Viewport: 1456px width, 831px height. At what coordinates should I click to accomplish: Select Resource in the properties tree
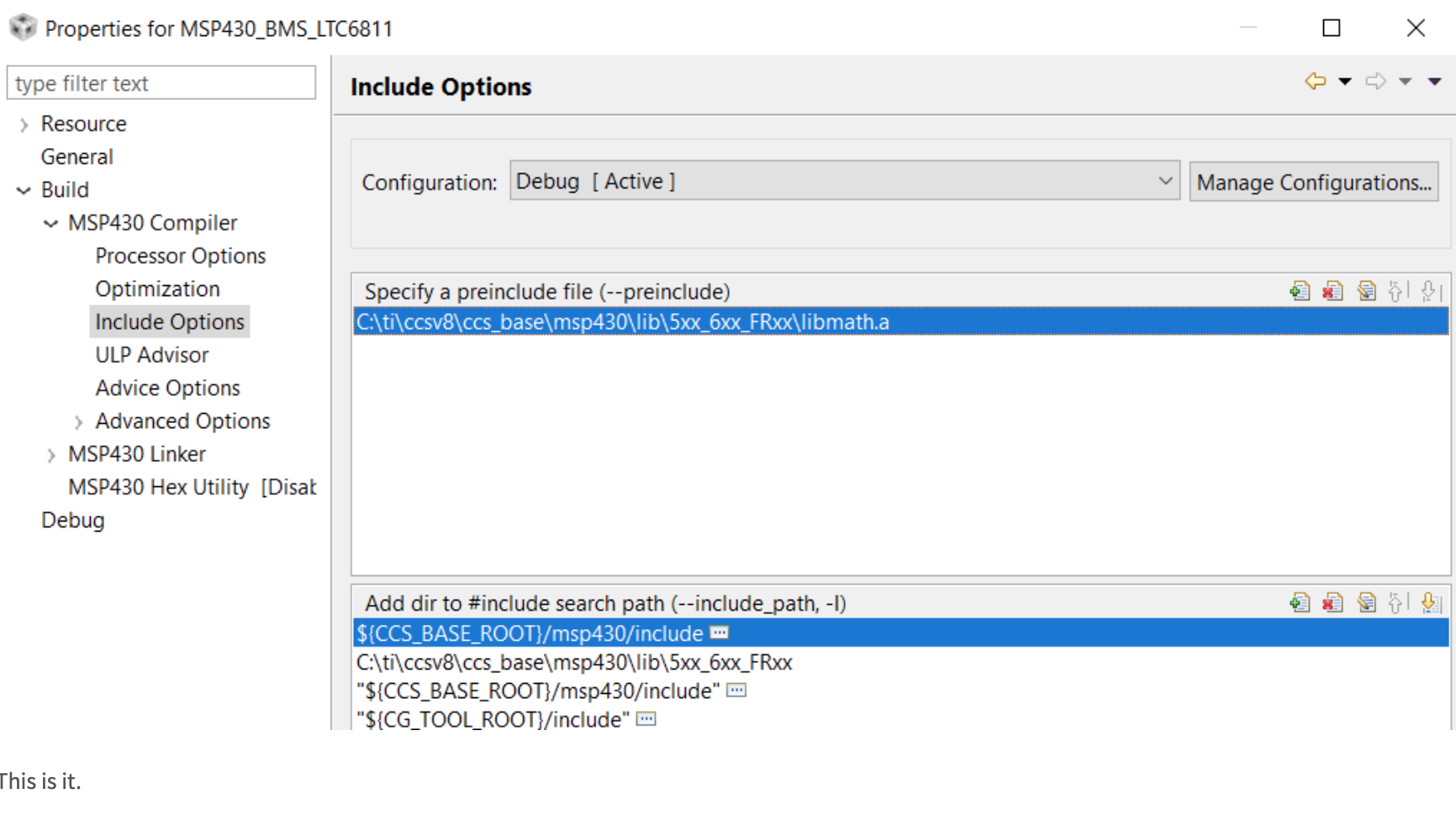tap(83, 124)
